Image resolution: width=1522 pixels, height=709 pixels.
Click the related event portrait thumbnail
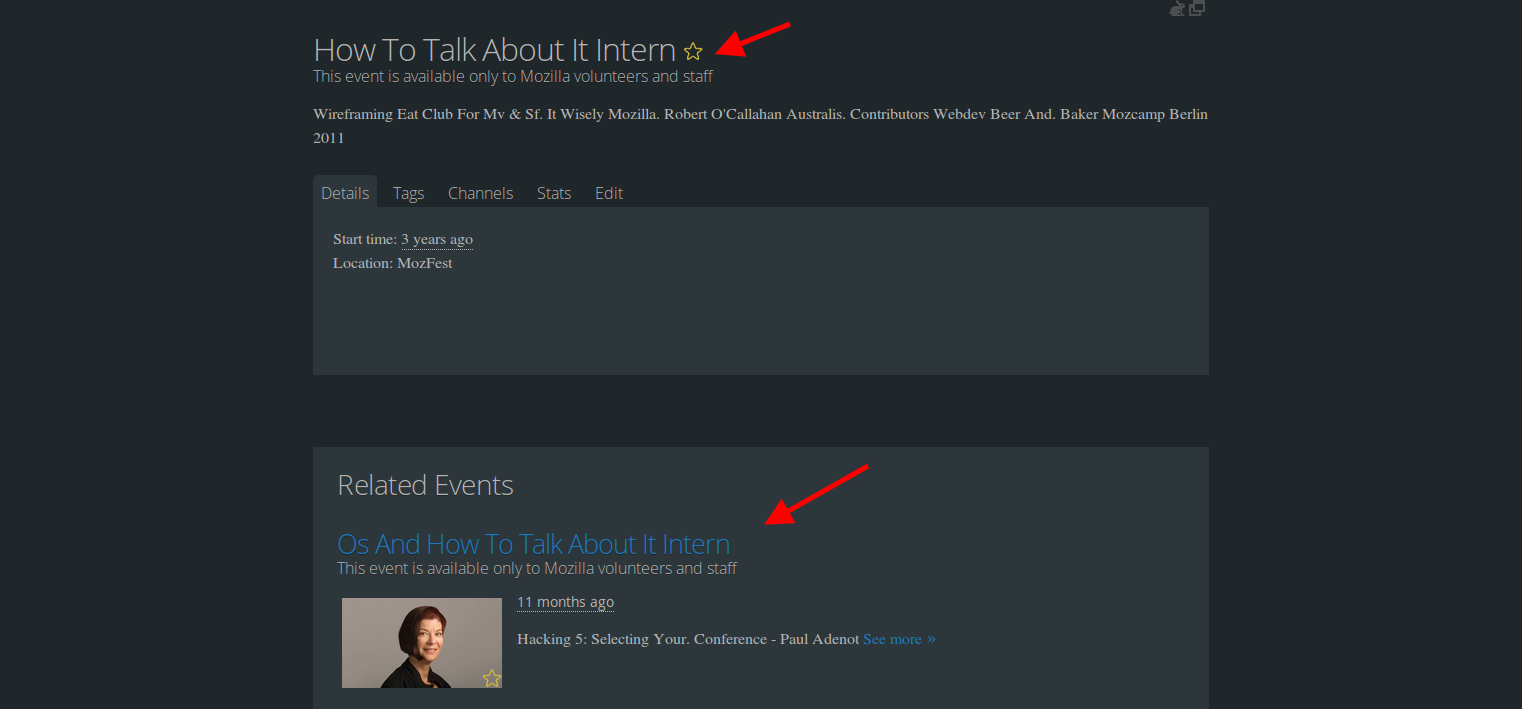click(422, 643)
